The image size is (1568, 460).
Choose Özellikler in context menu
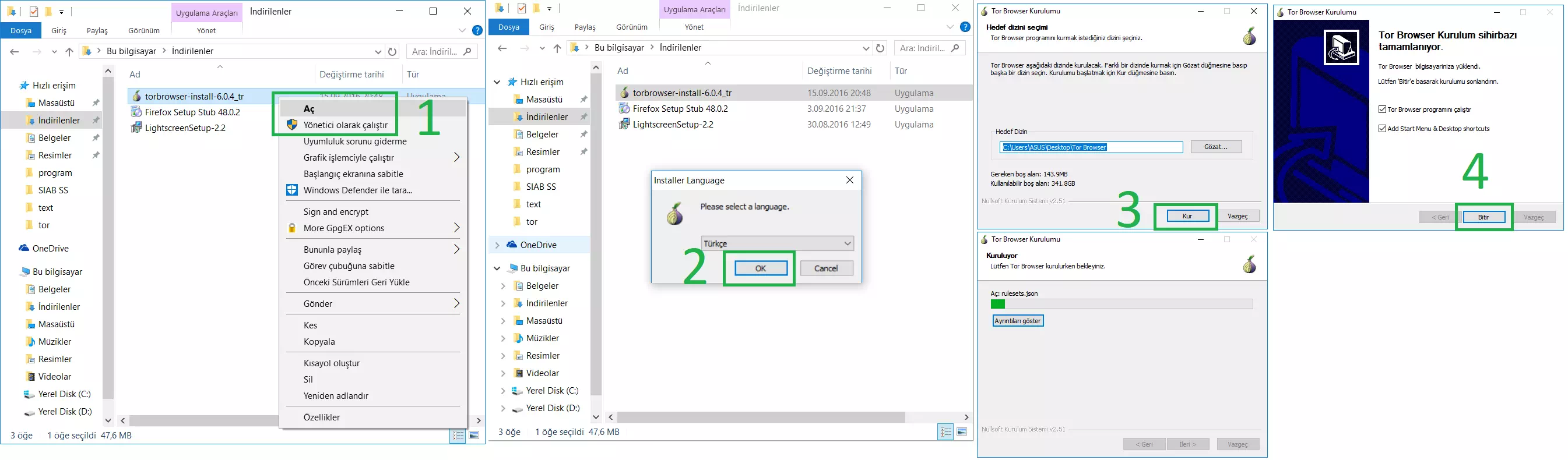372,417
